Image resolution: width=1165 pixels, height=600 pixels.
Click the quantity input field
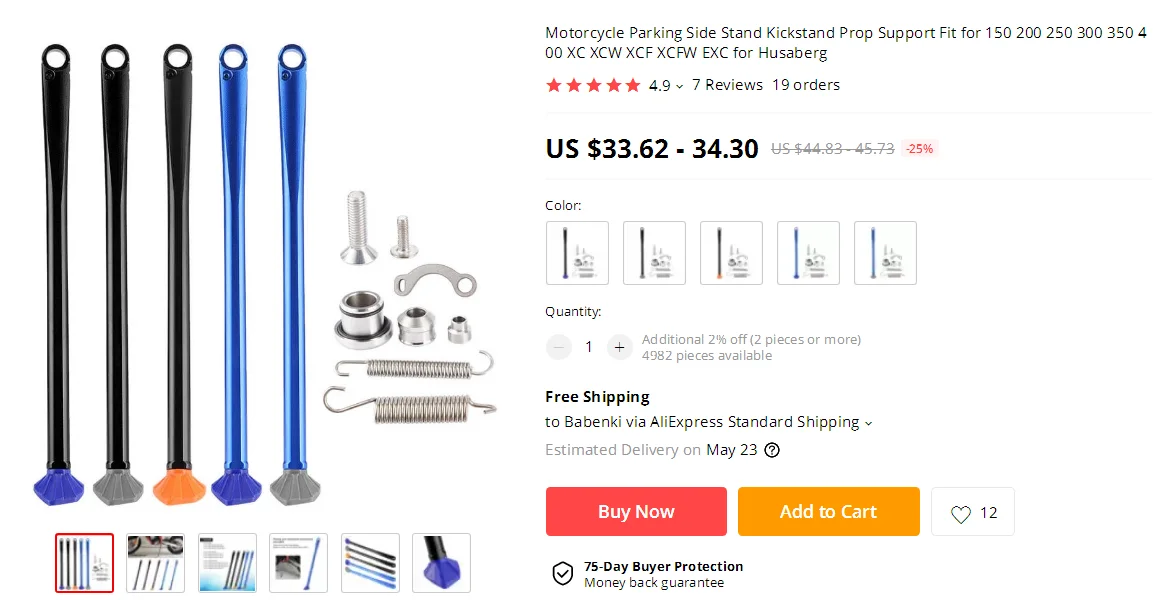coord(589,347)
